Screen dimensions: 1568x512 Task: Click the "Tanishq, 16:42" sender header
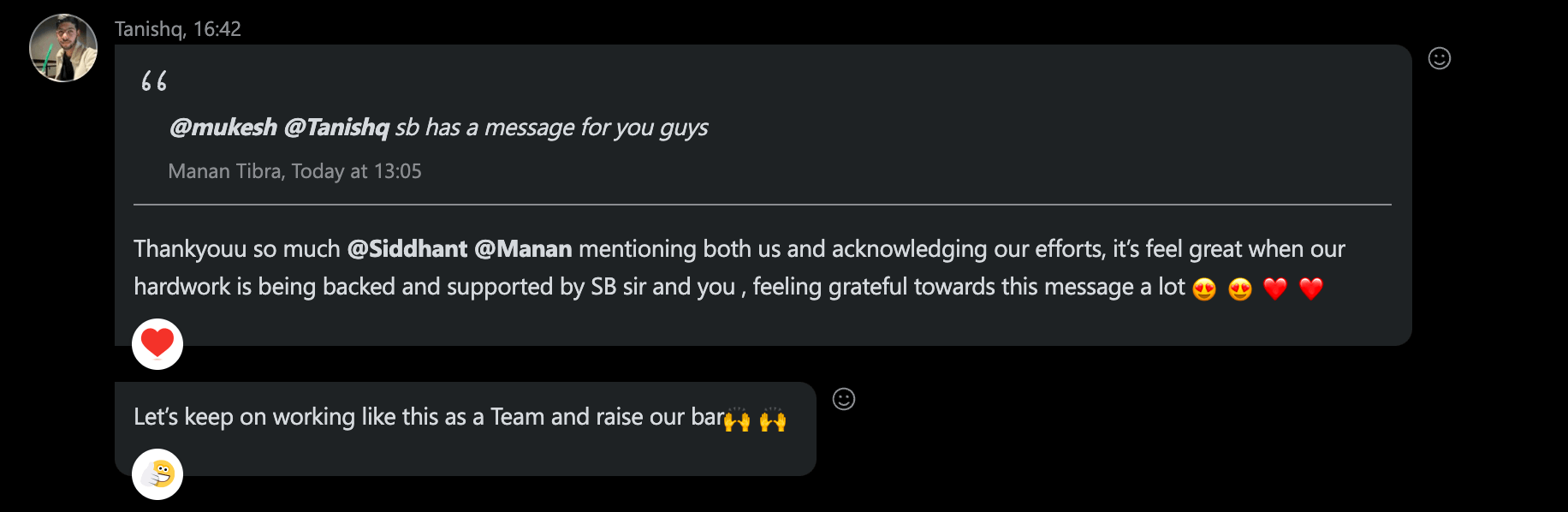178,29
